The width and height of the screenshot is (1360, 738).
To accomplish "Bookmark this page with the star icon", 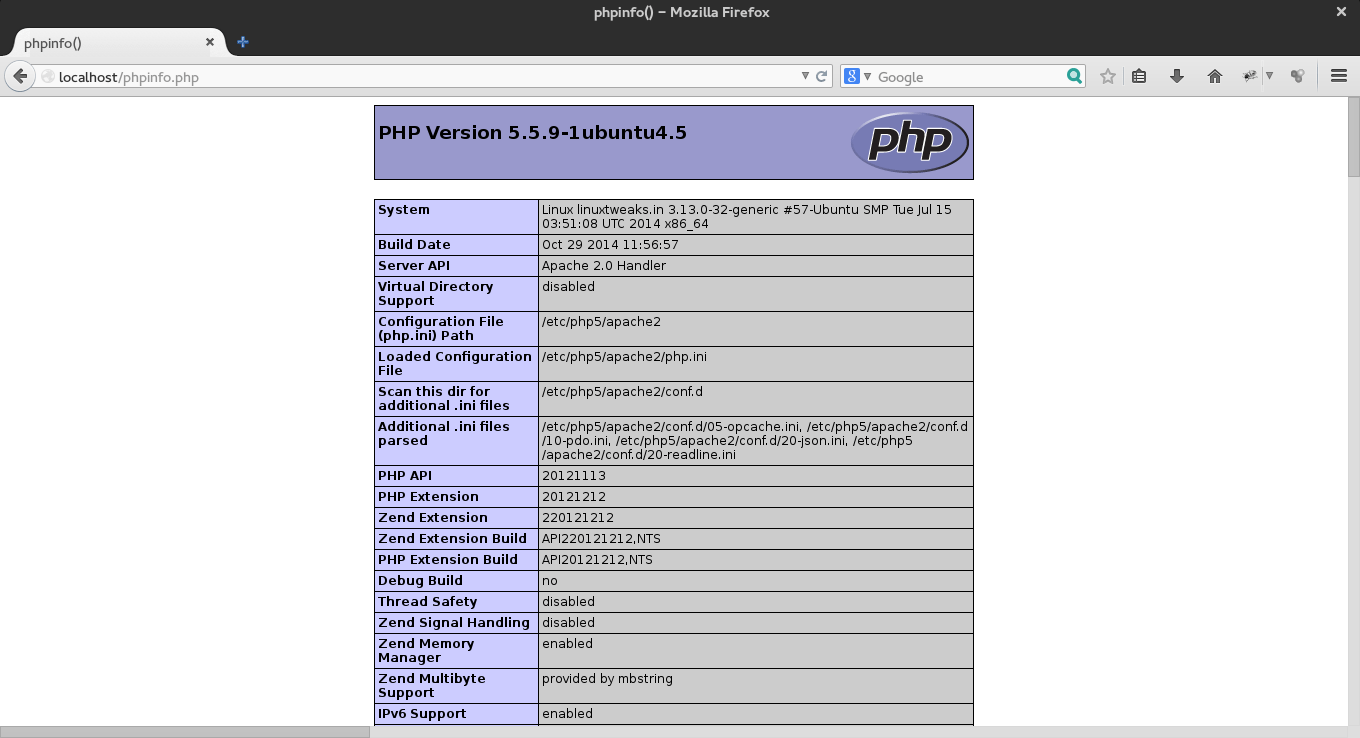I will tap(1107, 76).
